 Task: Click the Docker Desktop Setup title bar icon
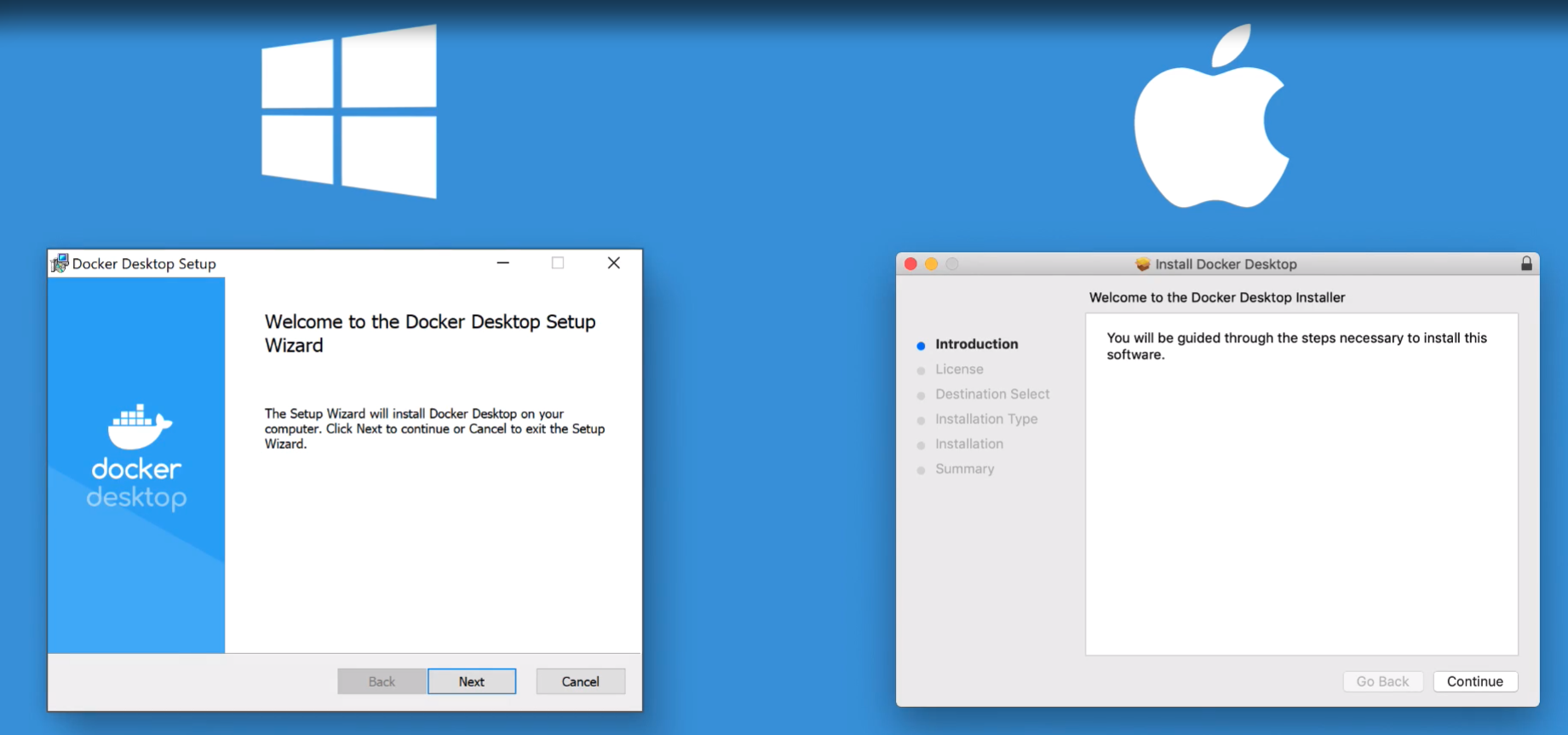(x=60, y=263)
